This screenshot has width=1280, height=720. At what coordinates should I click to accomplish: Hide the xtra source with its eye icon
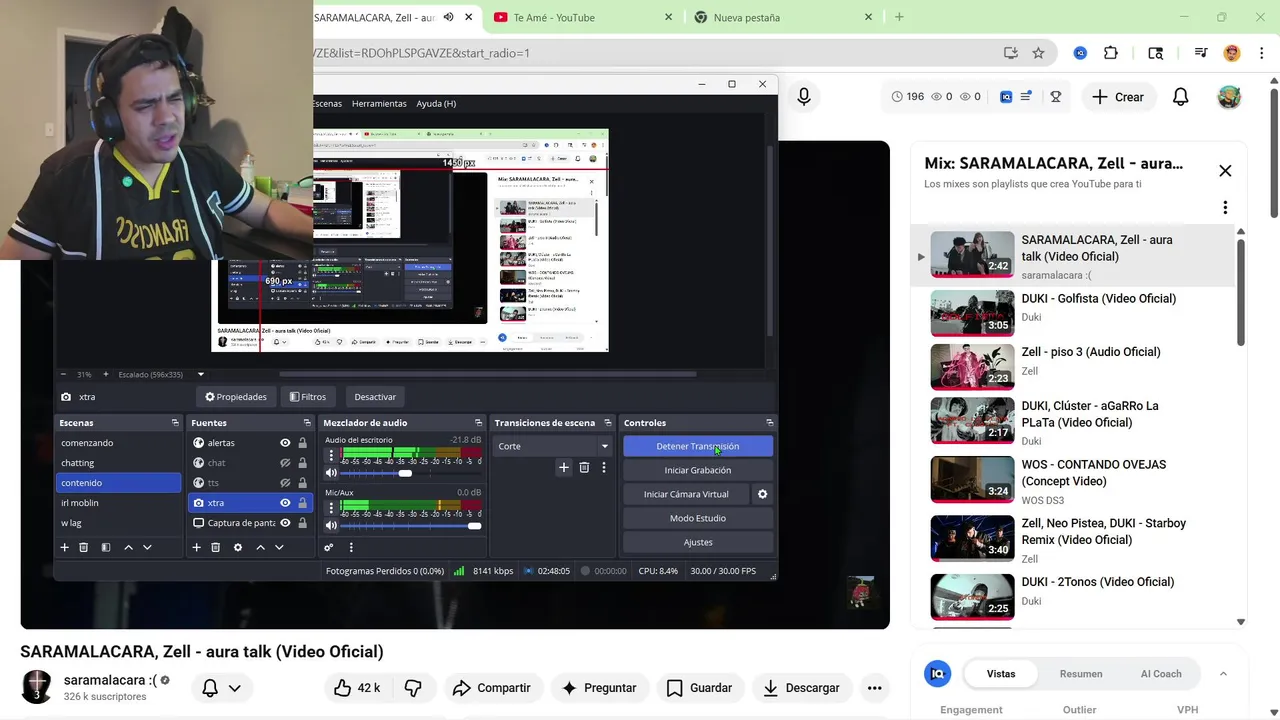pos(285,503)
